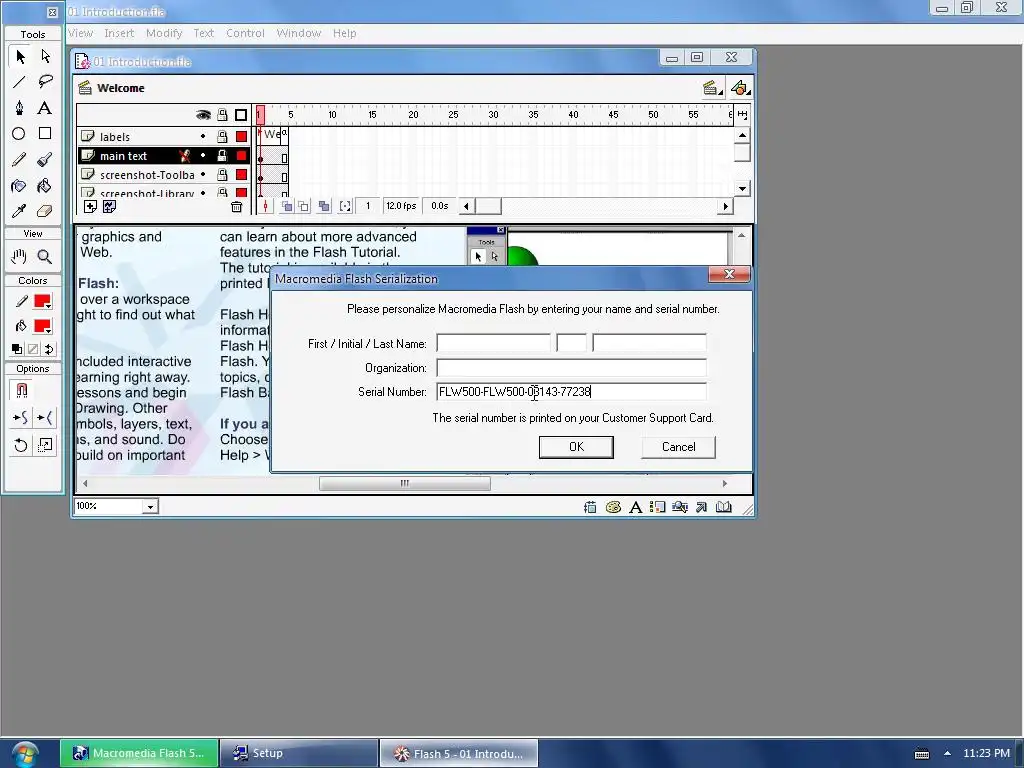Select the Text tool
The image size is (1024, 768).
pyautogui.click(x=45, y=108)
